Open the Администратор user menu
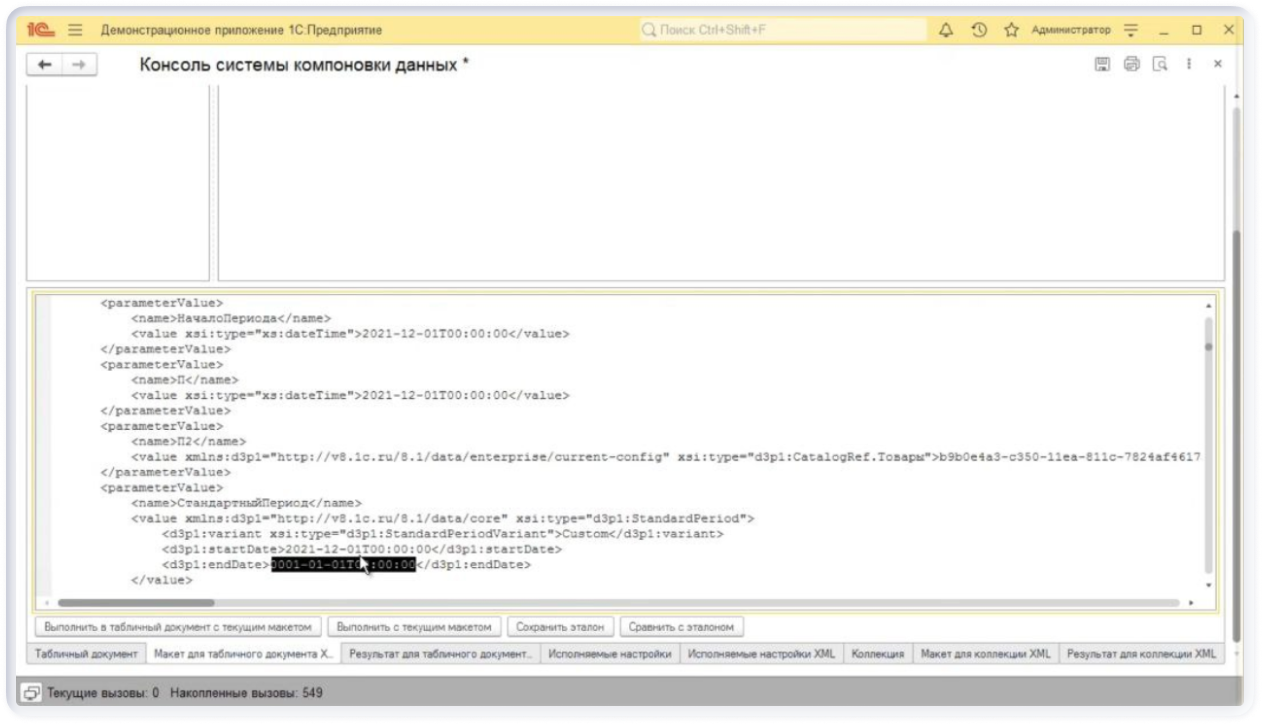Screen dimensions: 1262x724 (1070, 30)
